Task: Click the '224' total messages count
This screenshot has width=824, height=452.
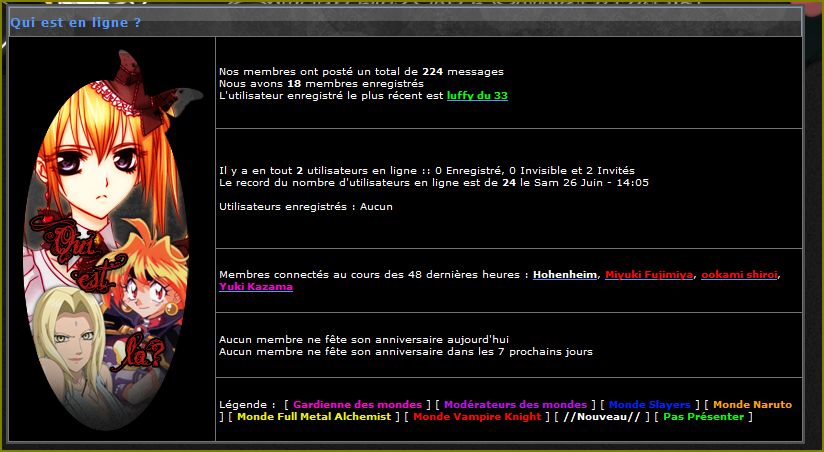Action: tap(432, 71)
